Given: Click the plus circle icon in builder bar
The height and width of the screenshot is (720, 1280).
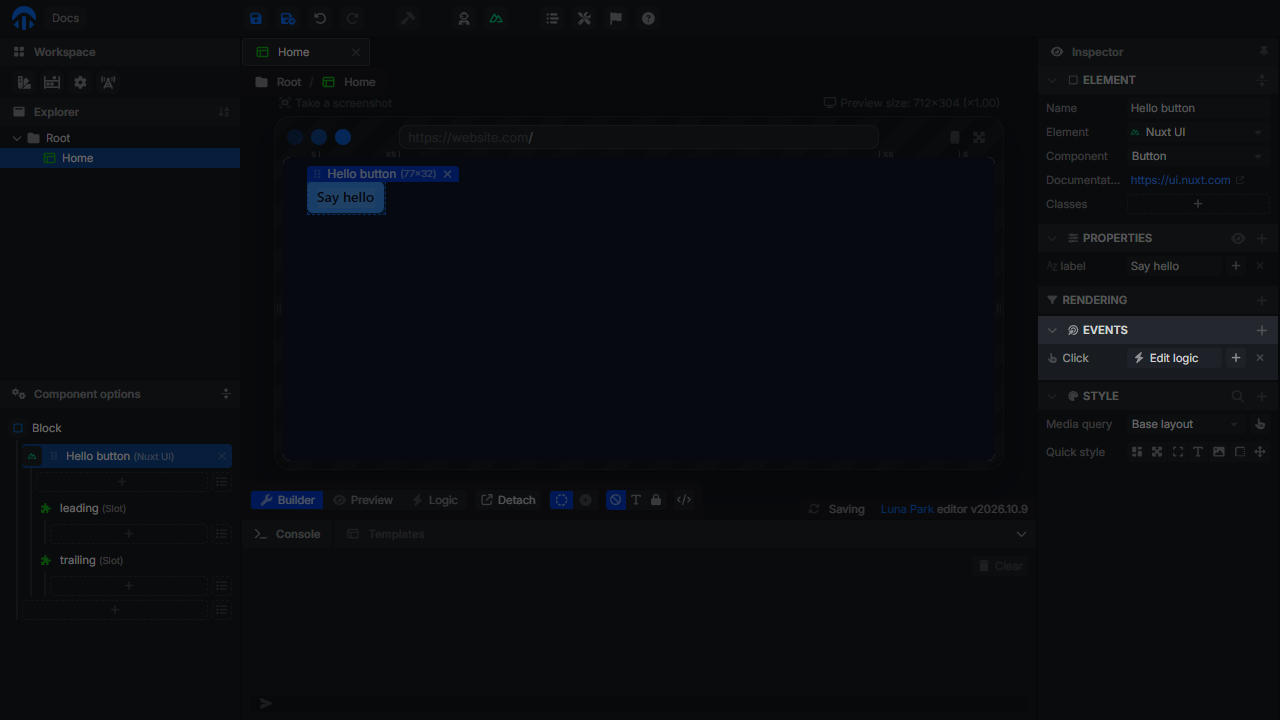Looking at the screenshot, I should (586, 500).
